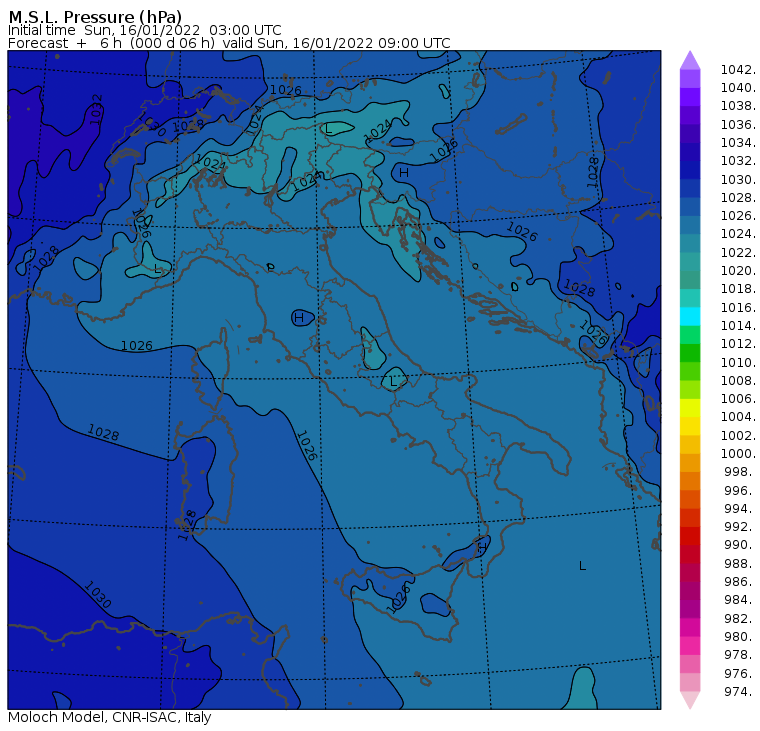This screenshot has width=760, height=731.
Task: Click the Forecast + 6 h valid time line
Action: [229, 43]
